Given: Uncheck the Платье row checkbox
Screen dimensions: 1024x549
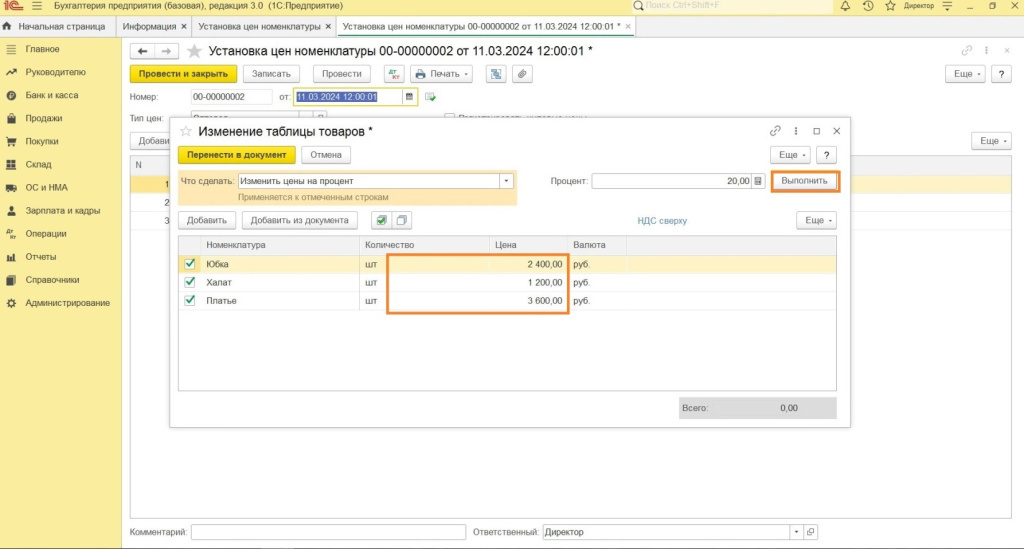Looking at the screenshot, I should point(190,300).
